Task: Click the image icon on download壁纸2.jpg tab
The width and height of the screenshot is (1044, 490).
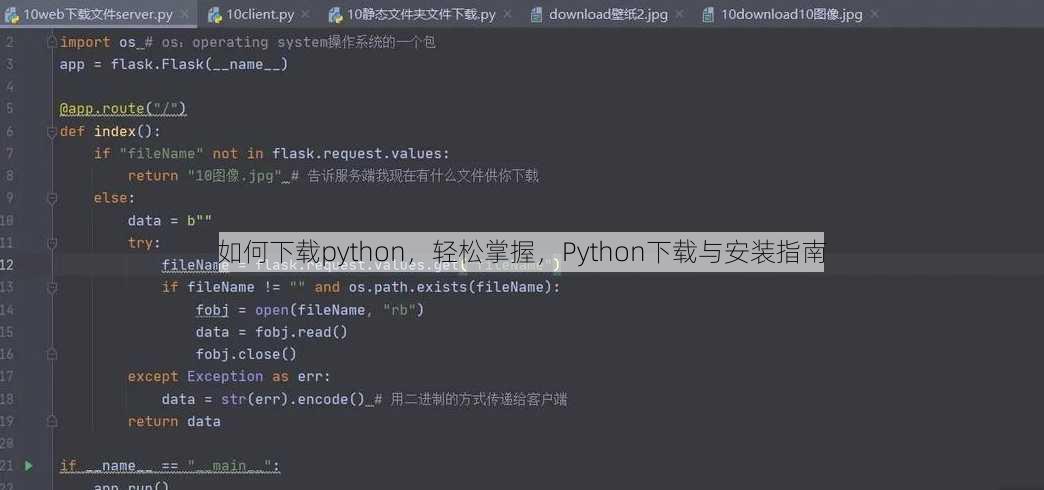Action: point(536,15)
